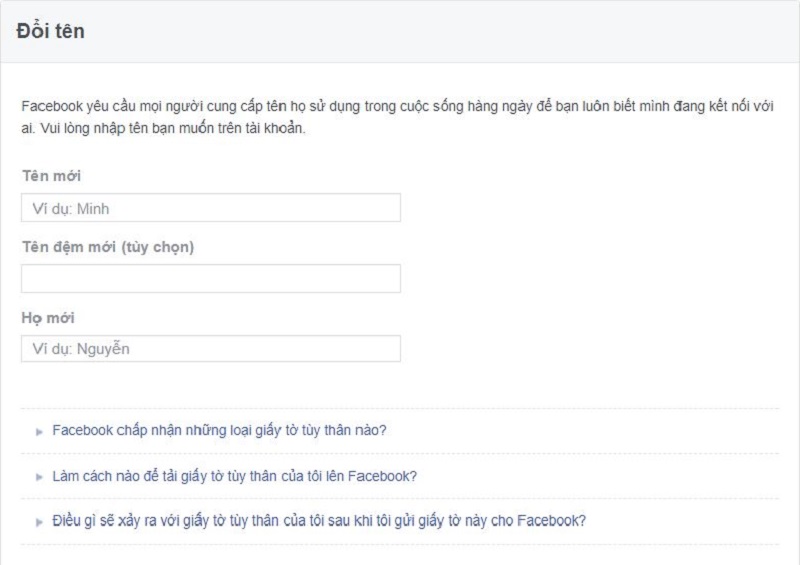Expand 'Facebook chấp nhận những loại giấy tờ tùy thân nào?'
Viewport: 800px width, 565px height.
(219, 430)
